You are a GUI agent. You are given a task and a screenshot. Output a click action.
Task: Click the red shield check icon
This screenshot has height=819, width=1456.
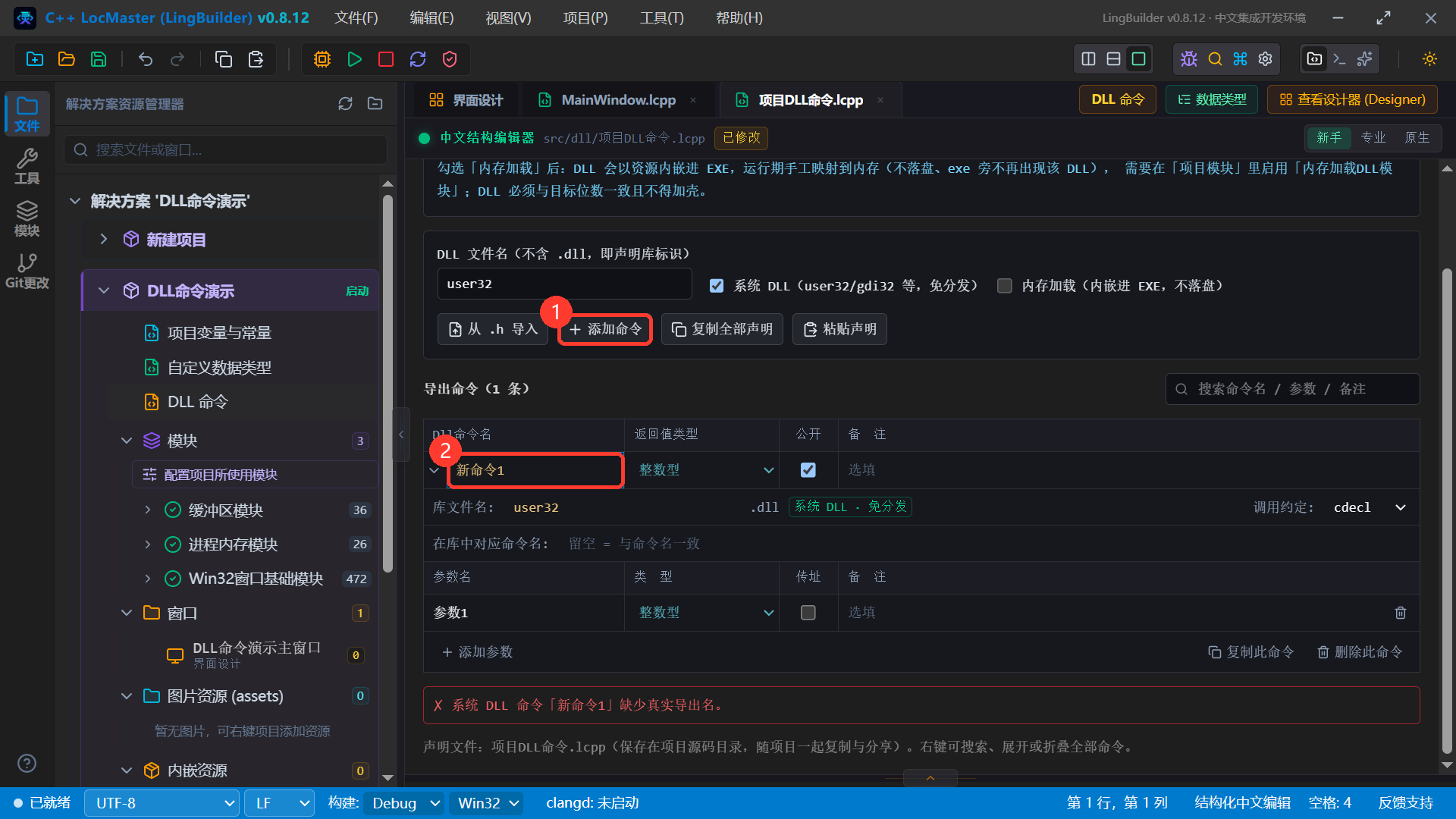[x=450, y=59]
